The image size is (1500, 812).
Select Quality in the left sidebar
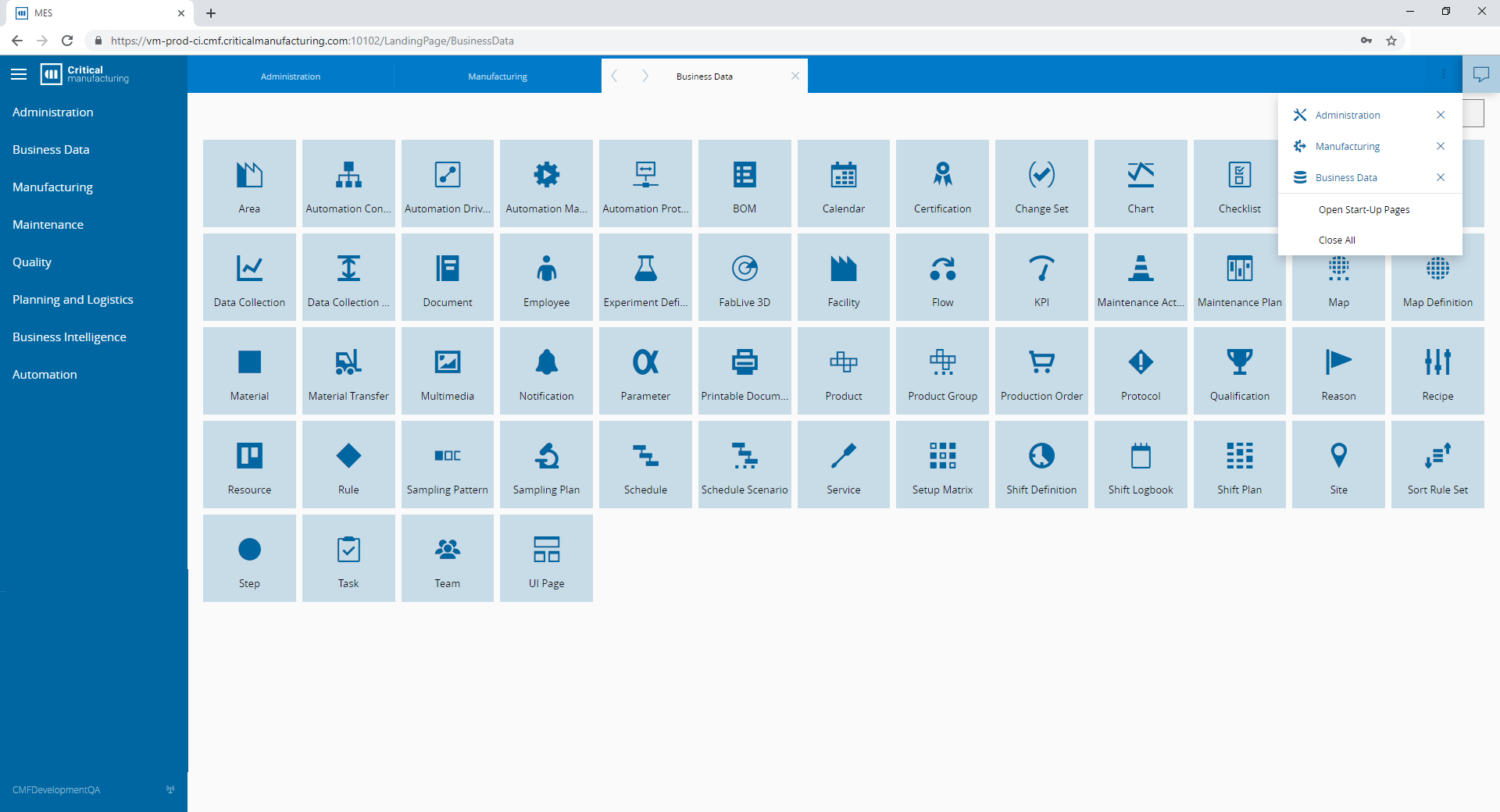pos(32,262)
